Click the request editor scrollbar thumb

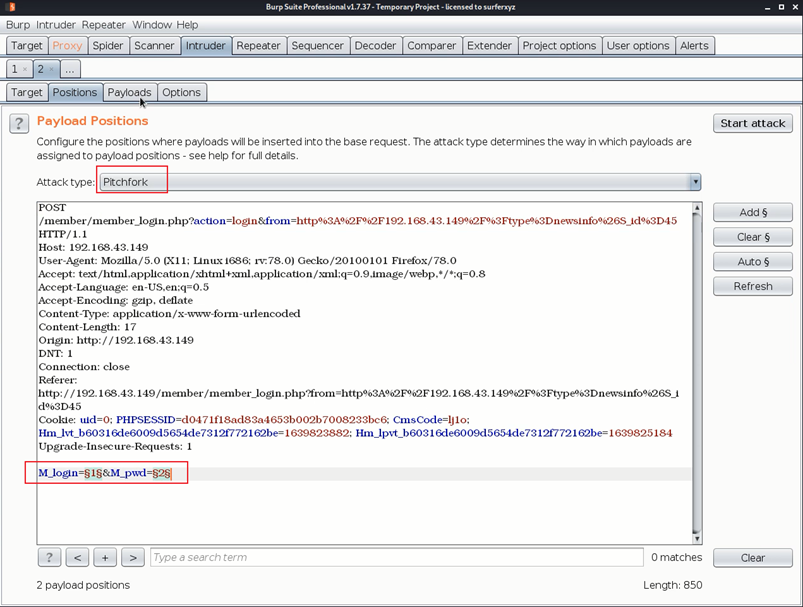(x=696, y=371)
